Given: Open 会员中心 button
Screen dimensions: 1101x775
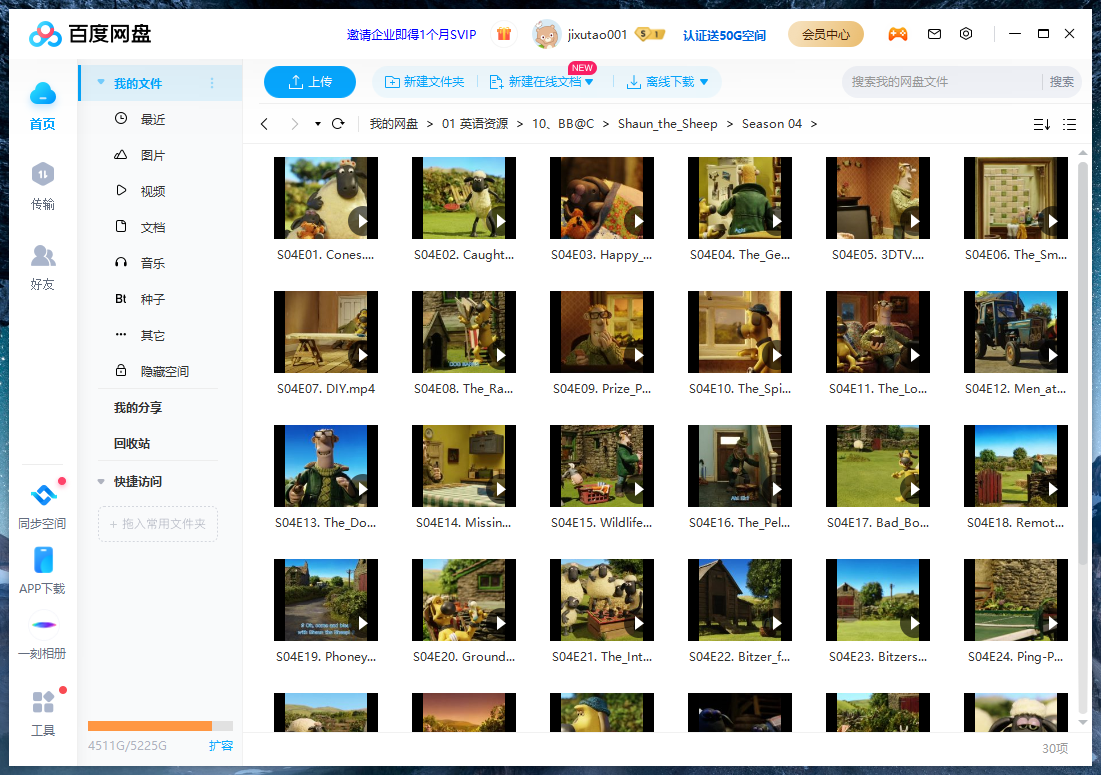Looking at the screenshot, I should (826, 34).
